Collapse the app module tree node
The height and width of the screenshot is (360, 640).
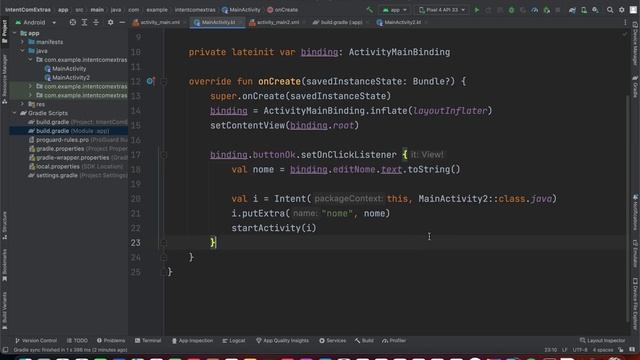coord(15,33)
